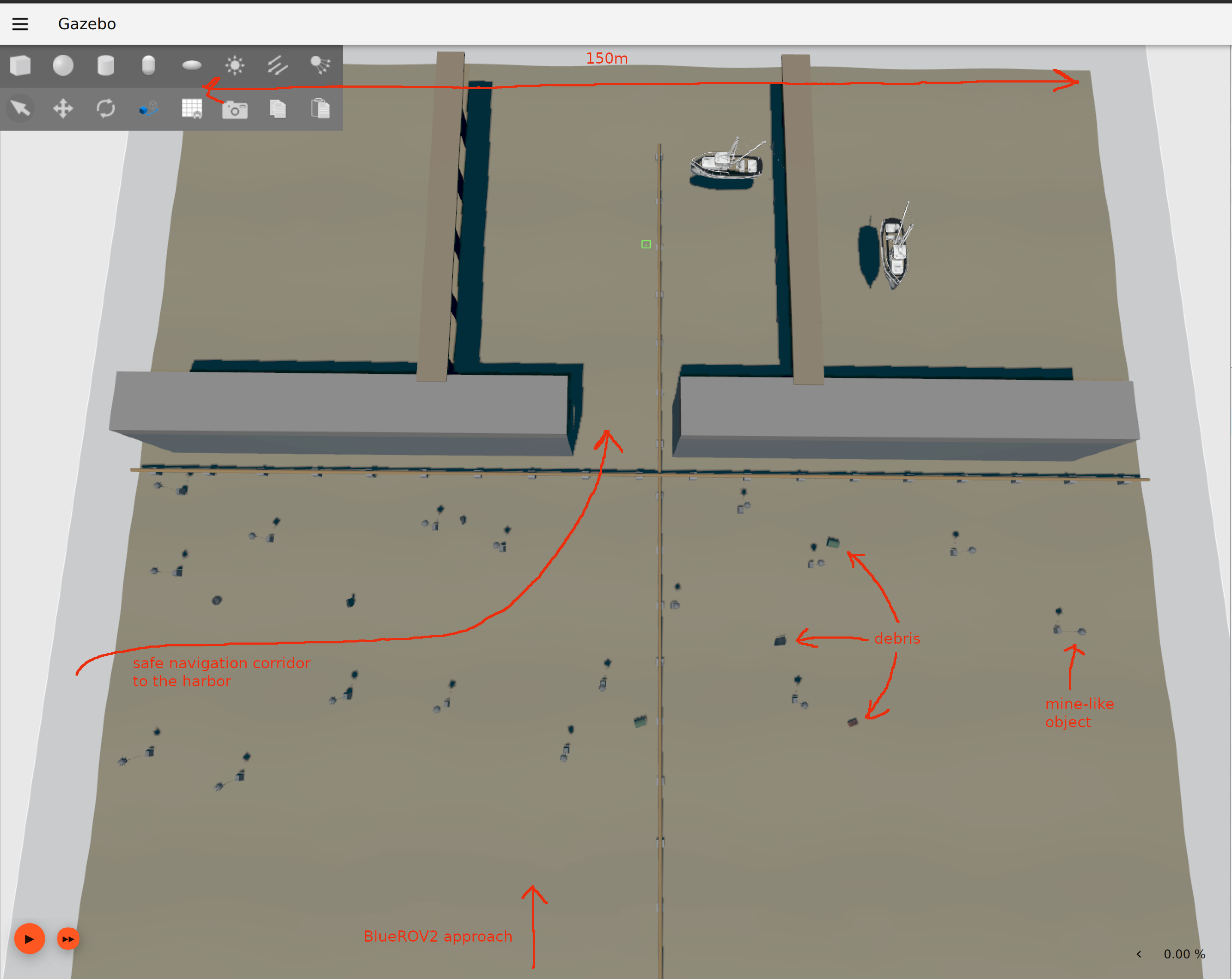Open the hamburger menu next to Gazebo
This screenshot has height=979, width=1232.
[x=20, y=24]
